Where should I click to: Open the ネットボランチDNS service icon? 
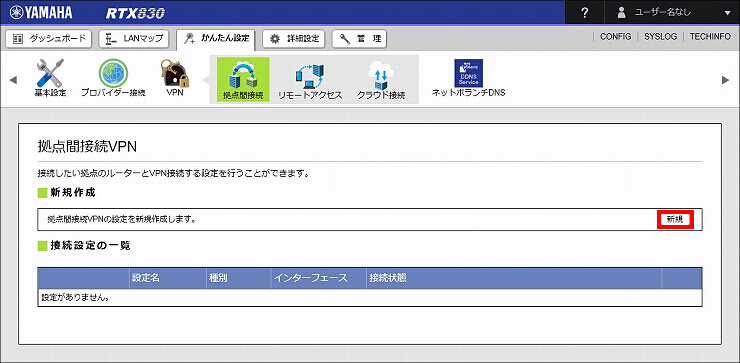468,78
